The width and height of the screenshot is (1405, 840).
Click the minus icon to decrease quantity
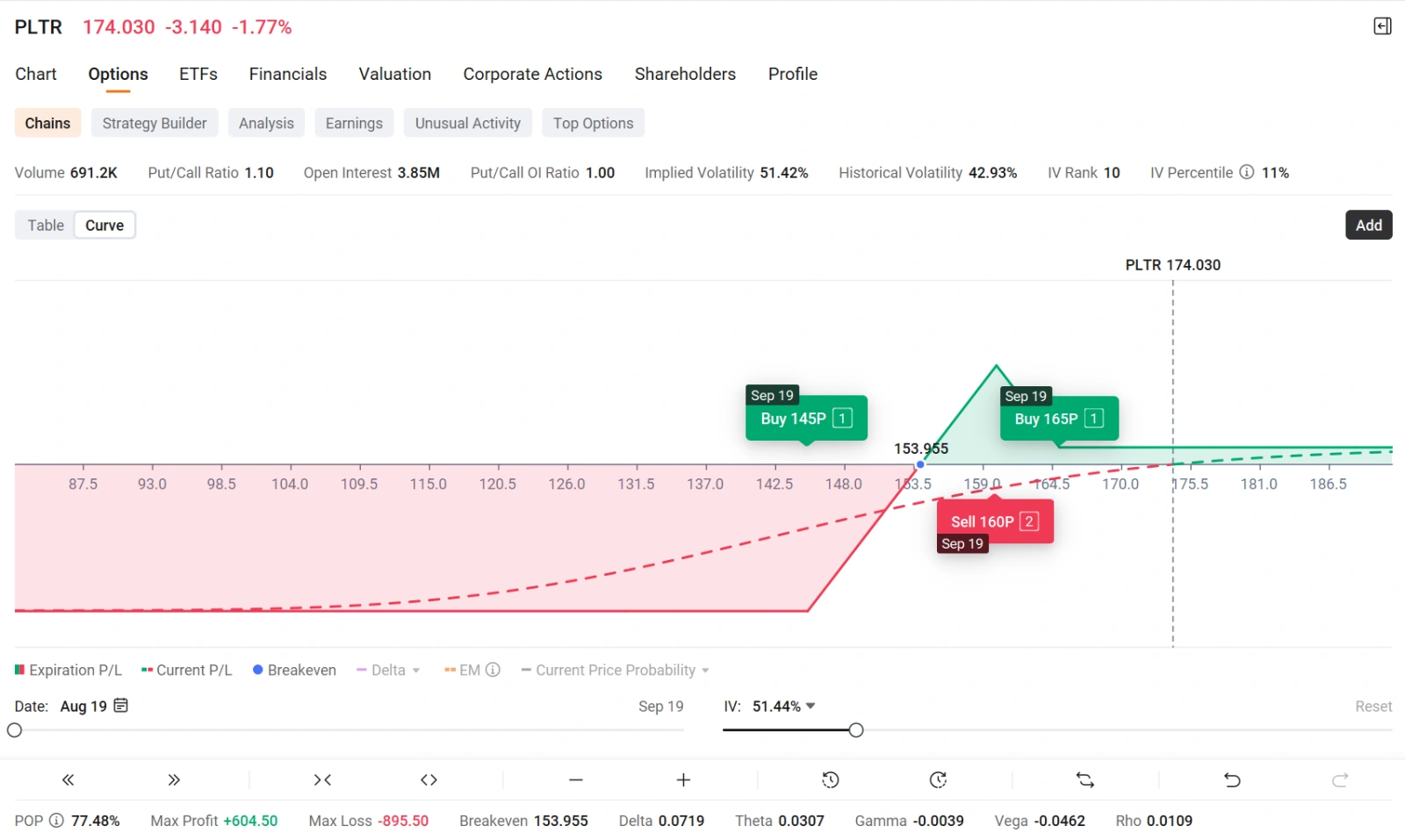point(576,779)
